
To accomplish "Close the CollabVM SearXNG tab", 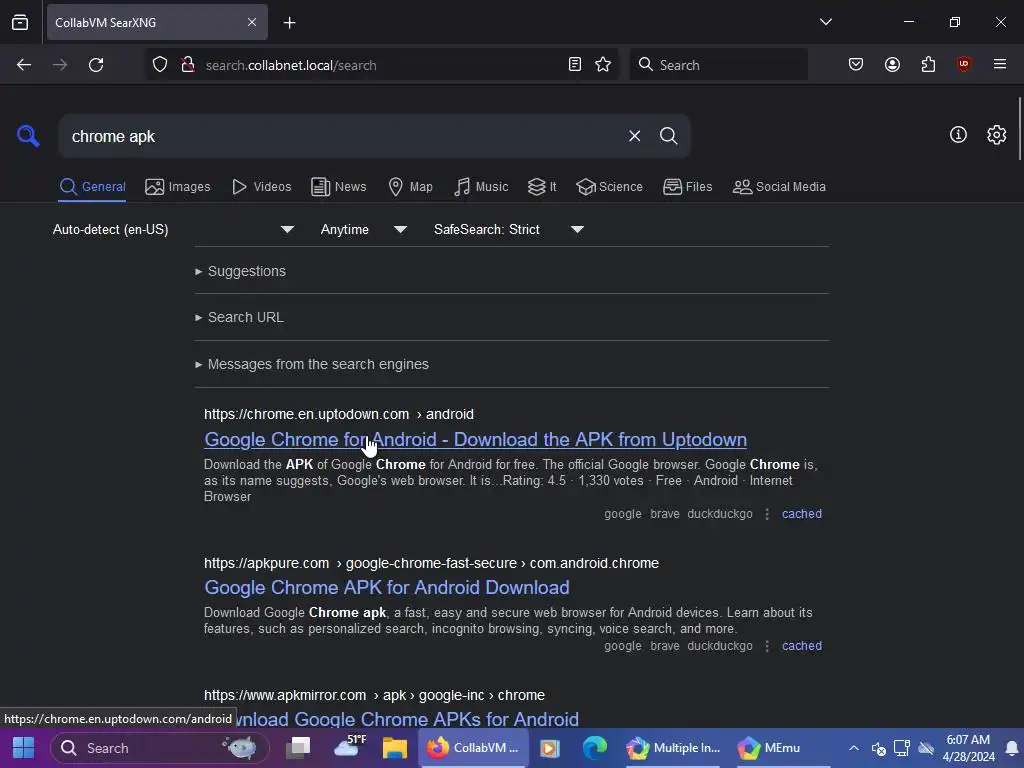I will [252, 22].
